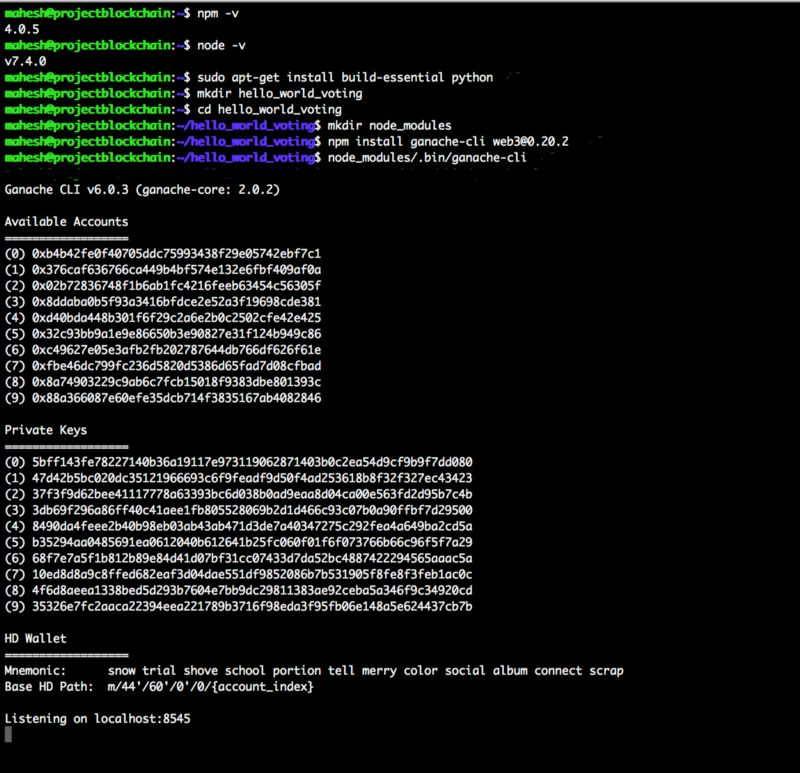Click the 'Mnemonic:' label
800x773 pixels.
(x=35, y=671)
